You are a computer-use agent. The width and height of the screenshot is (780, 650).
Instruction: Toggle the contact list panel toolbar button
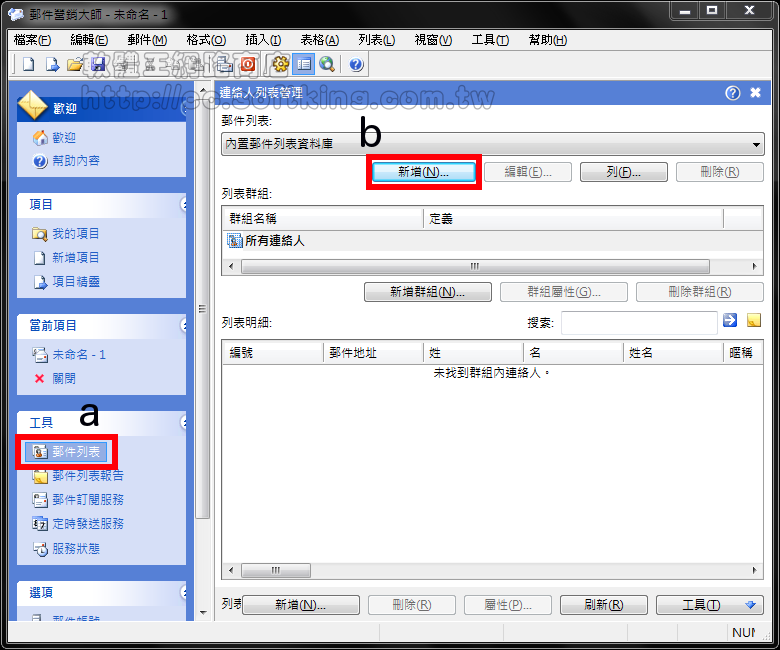303,65
